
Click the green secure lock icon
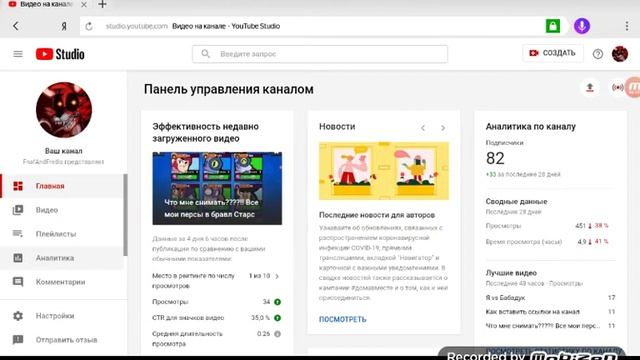coord(553,26)
